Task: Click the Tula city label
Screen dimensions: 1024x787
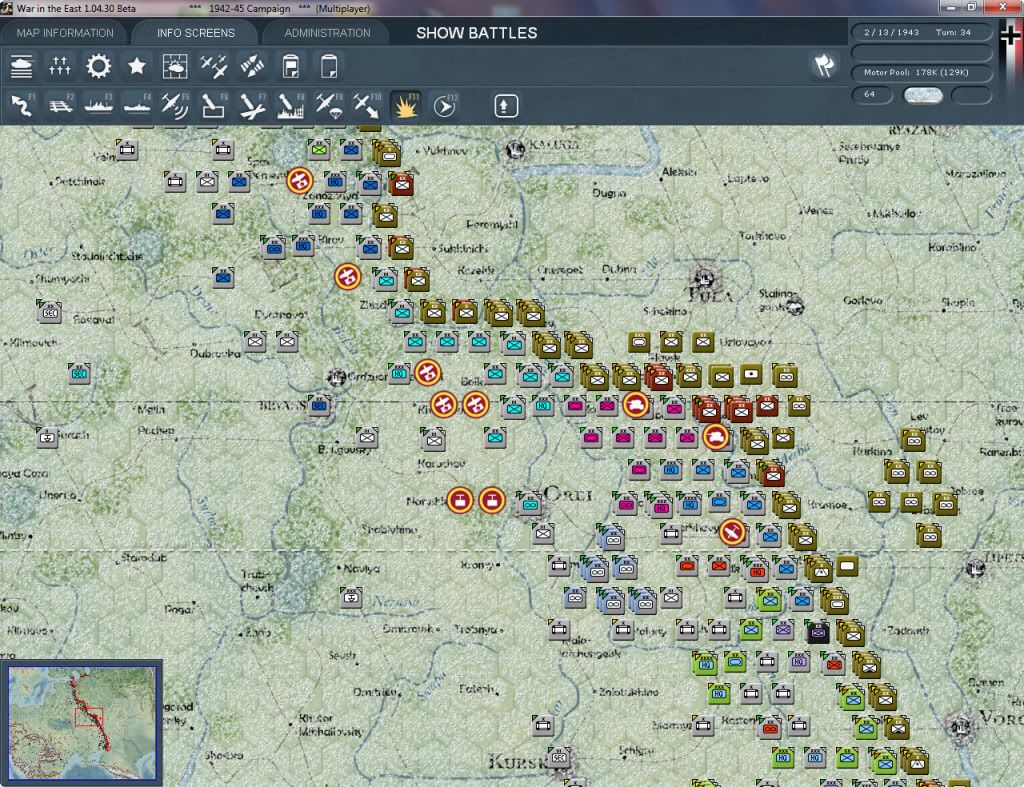Action: coord(711,295)
